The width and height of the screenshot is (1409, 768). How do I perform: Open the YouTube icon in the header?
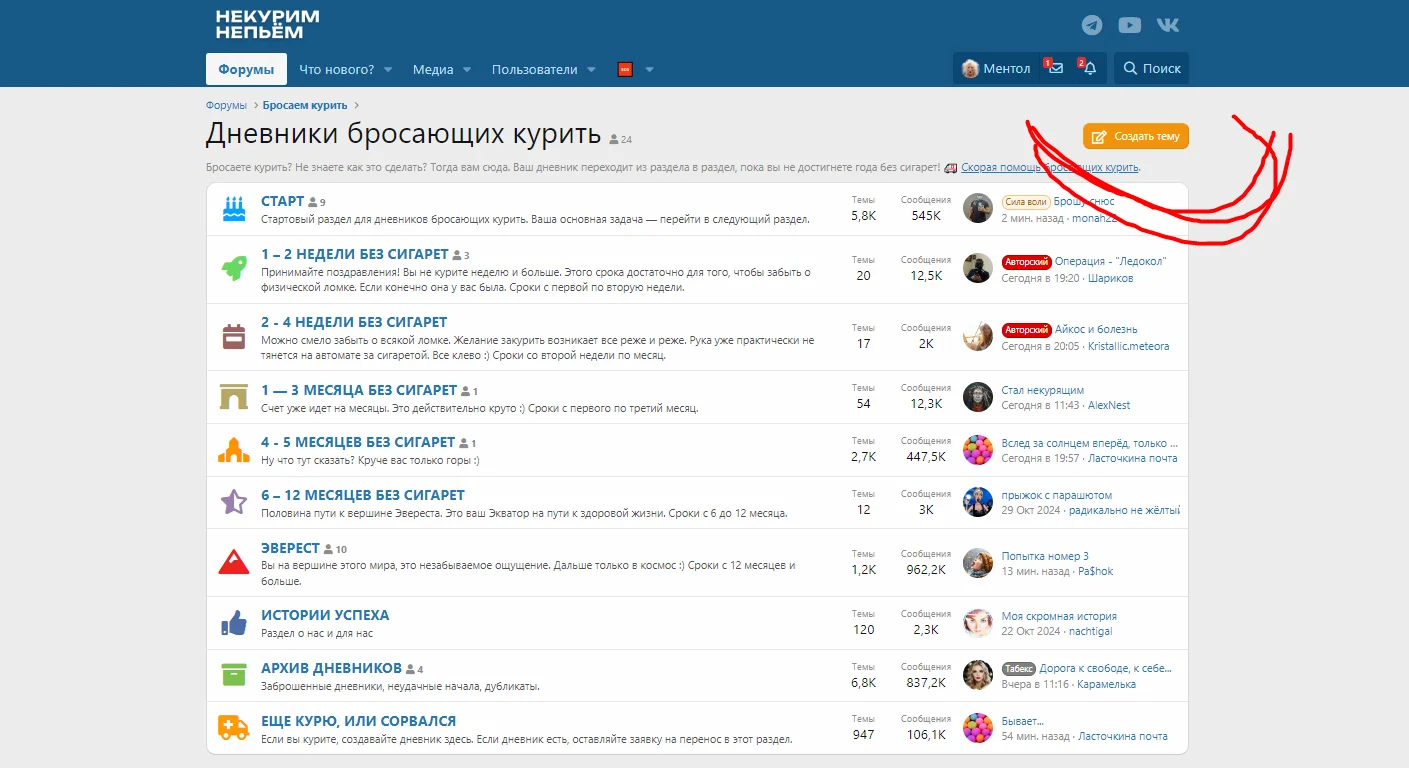click(x=1129, y=25)
